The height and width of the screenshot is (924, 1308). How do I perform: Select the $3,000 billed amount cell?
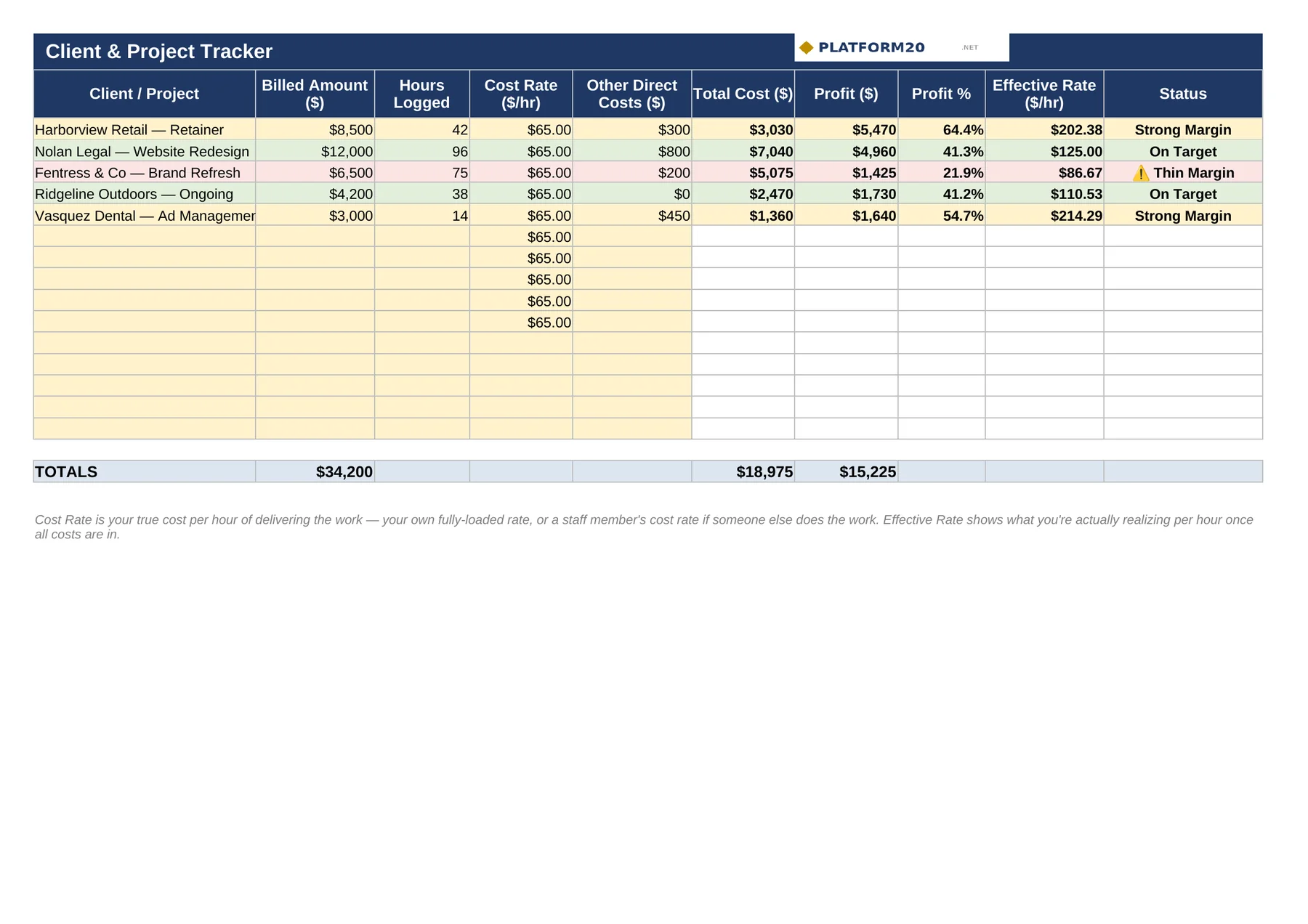click(315, 215)
